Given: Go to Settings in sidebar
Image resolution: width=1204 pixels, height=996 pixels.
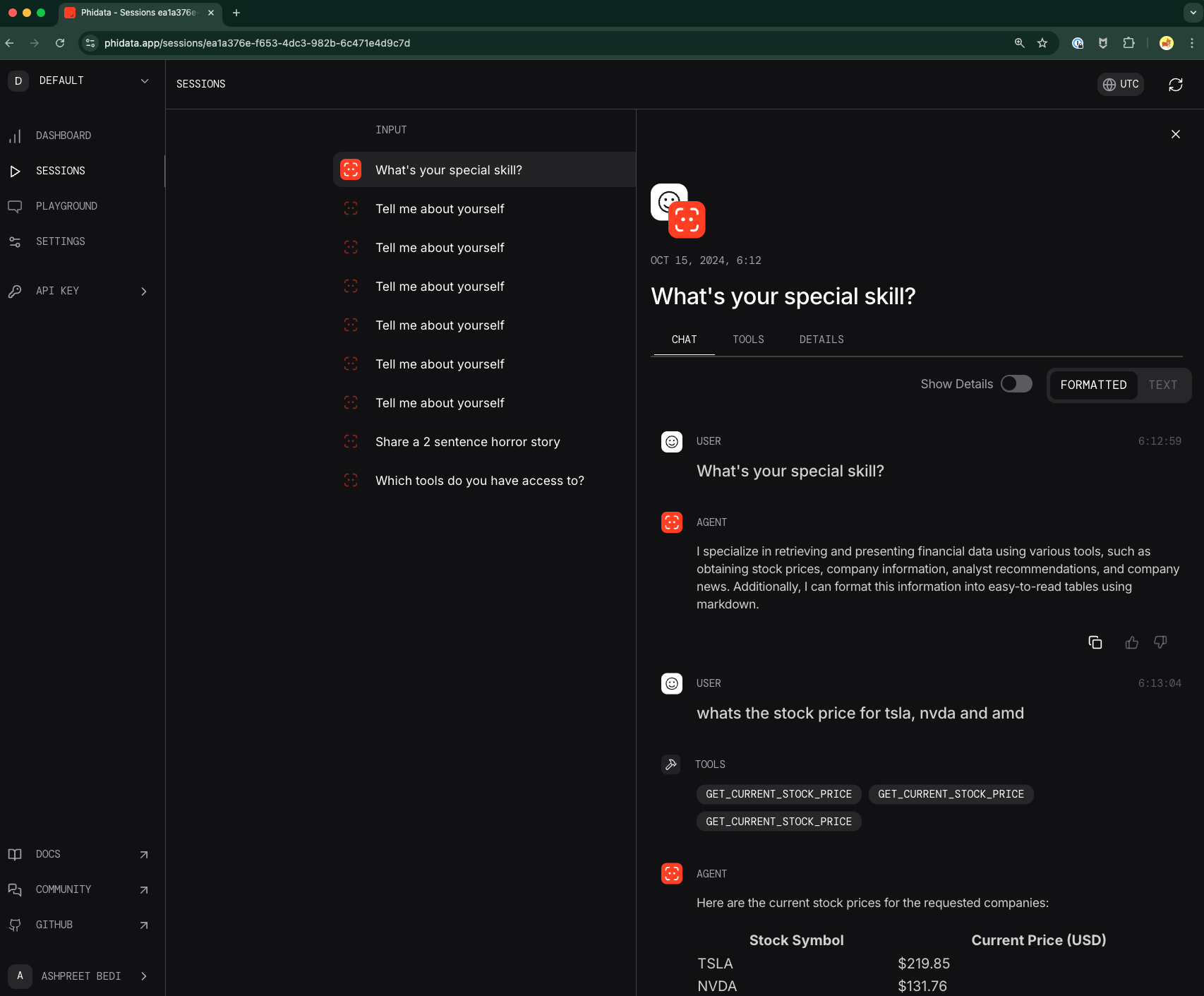Looking at the screenshot, I should (x=60, y=241).
